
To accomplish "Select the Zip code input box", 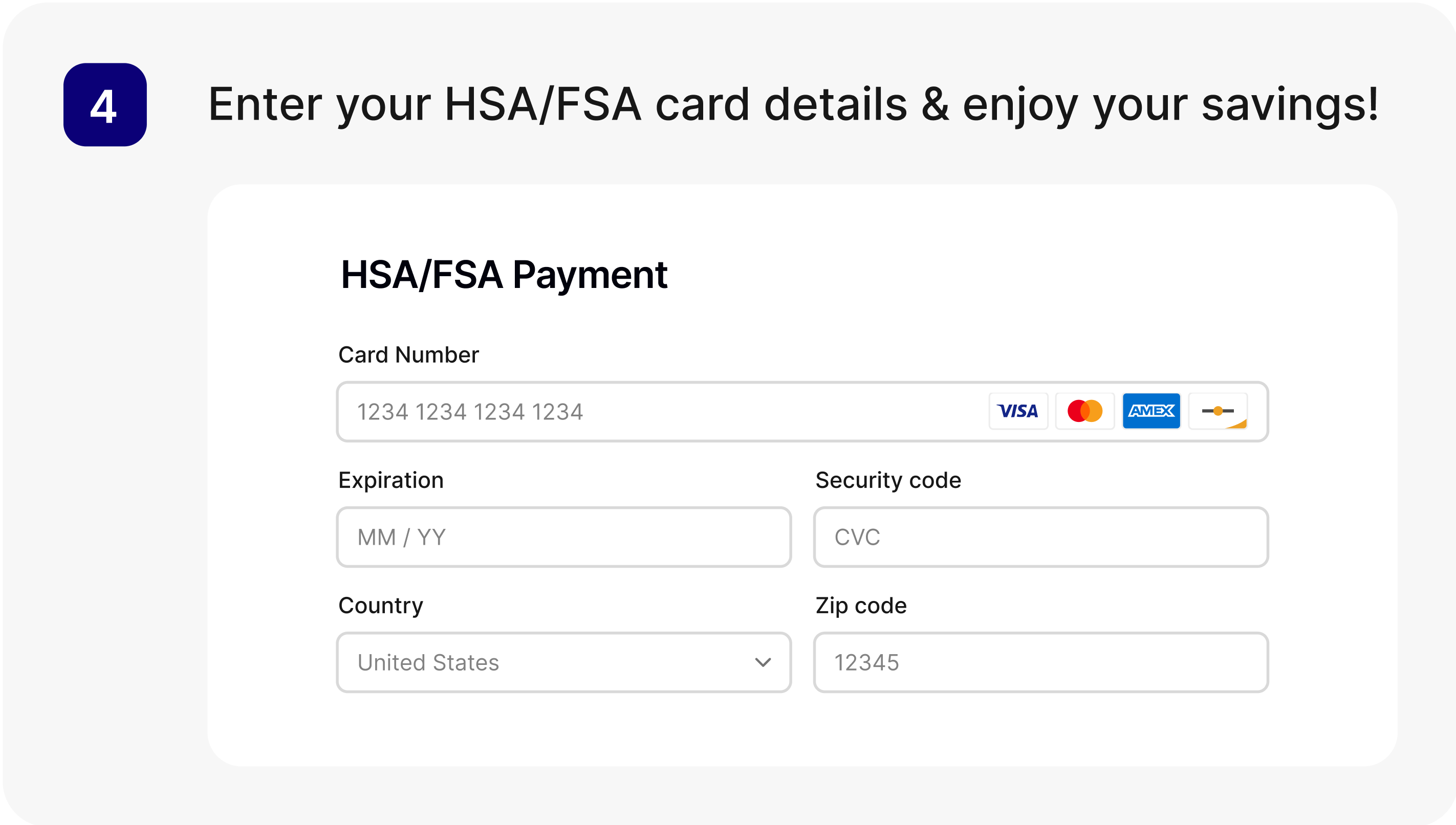I will point(1040,662).
